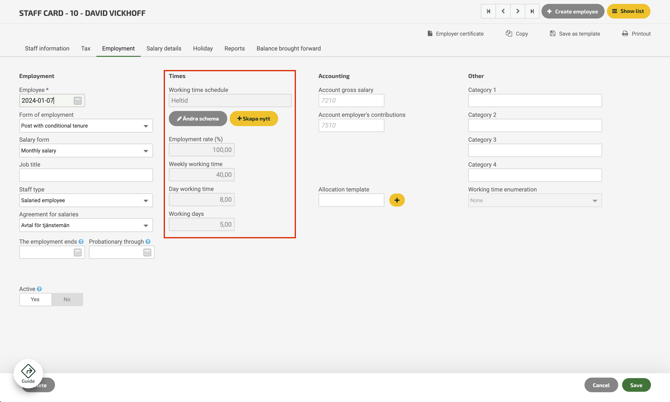This screenshot has height=402, width=670.
Task: Open the Staff type dropdown
Action: coord(86,200)
